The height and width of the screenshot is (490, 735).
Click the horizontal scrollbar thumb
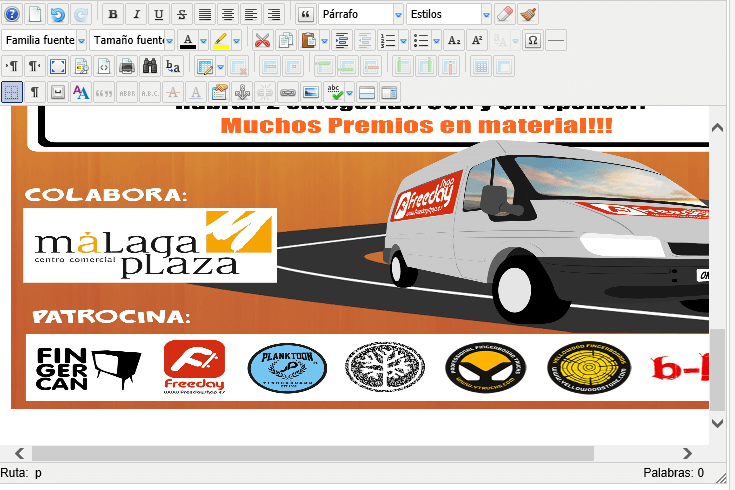313,453
